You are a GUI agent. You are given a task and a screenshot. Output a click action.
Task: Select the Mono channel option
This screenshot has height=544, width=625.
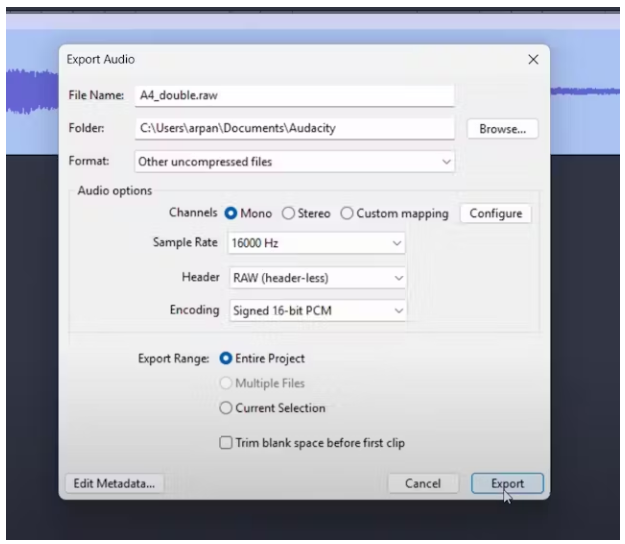(231, 213)
